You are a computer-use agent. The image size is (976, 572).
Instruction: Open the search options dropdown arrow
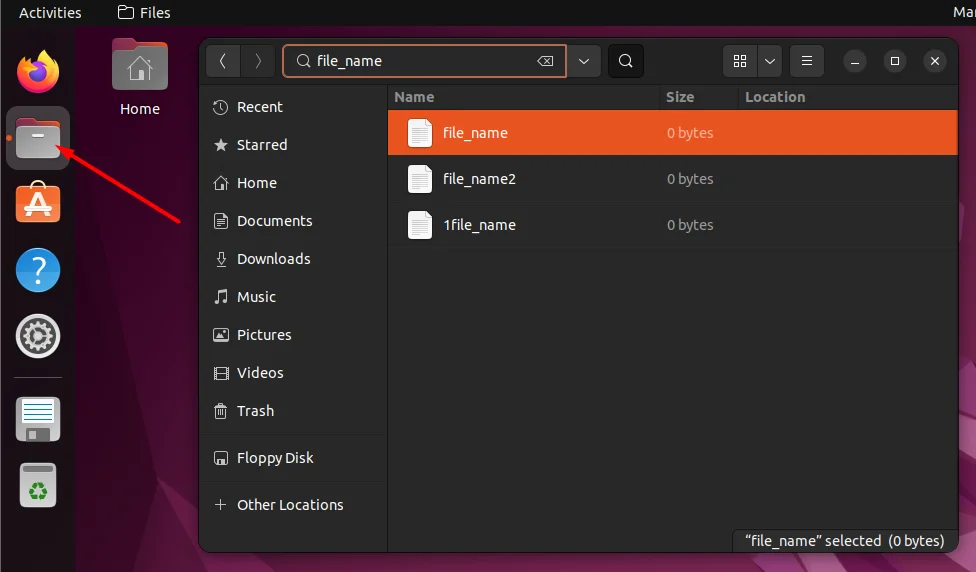[x=584, y=61]
